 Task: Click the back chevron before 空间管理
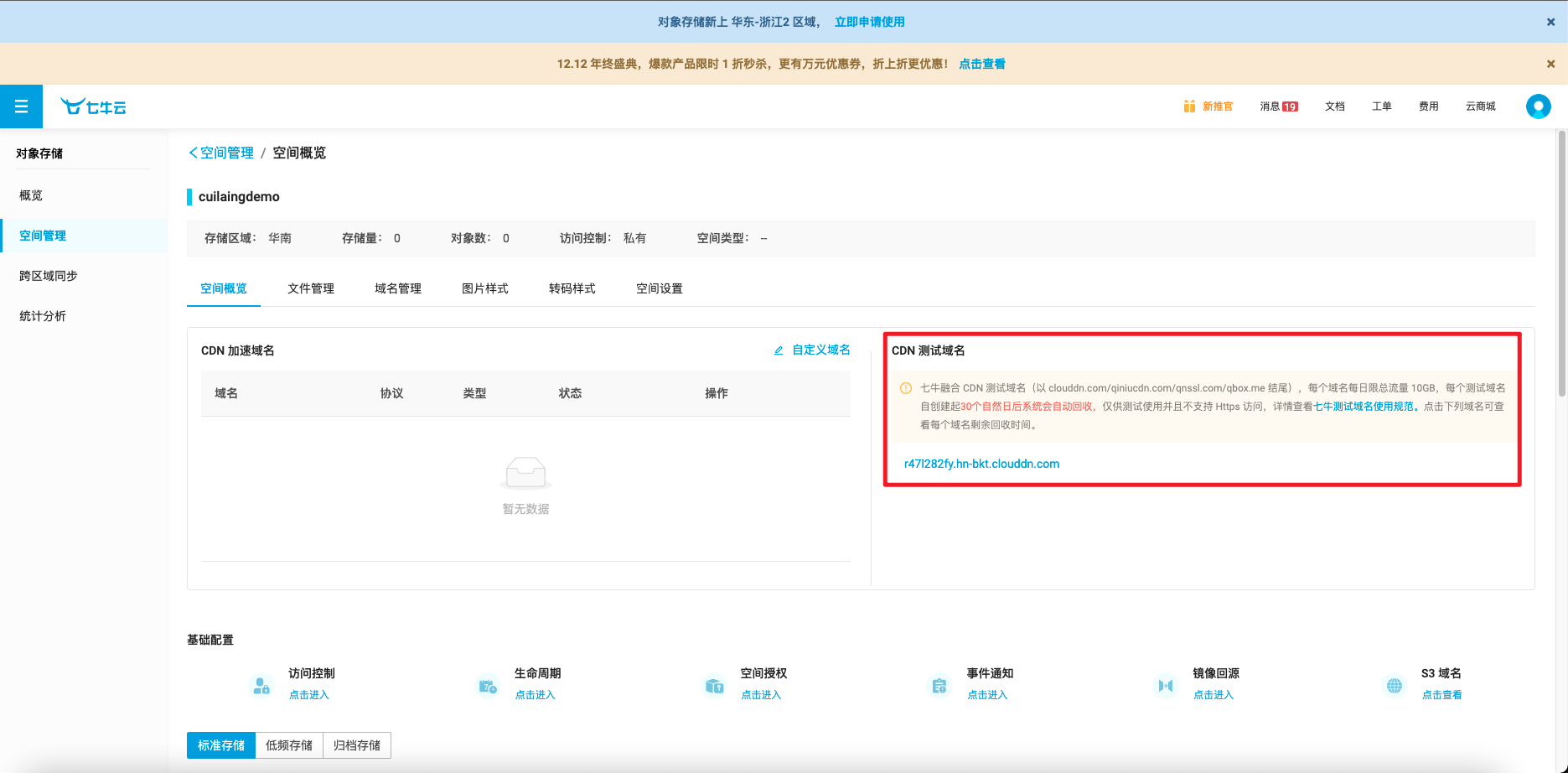pyautogui.click(x=193, y=153)
